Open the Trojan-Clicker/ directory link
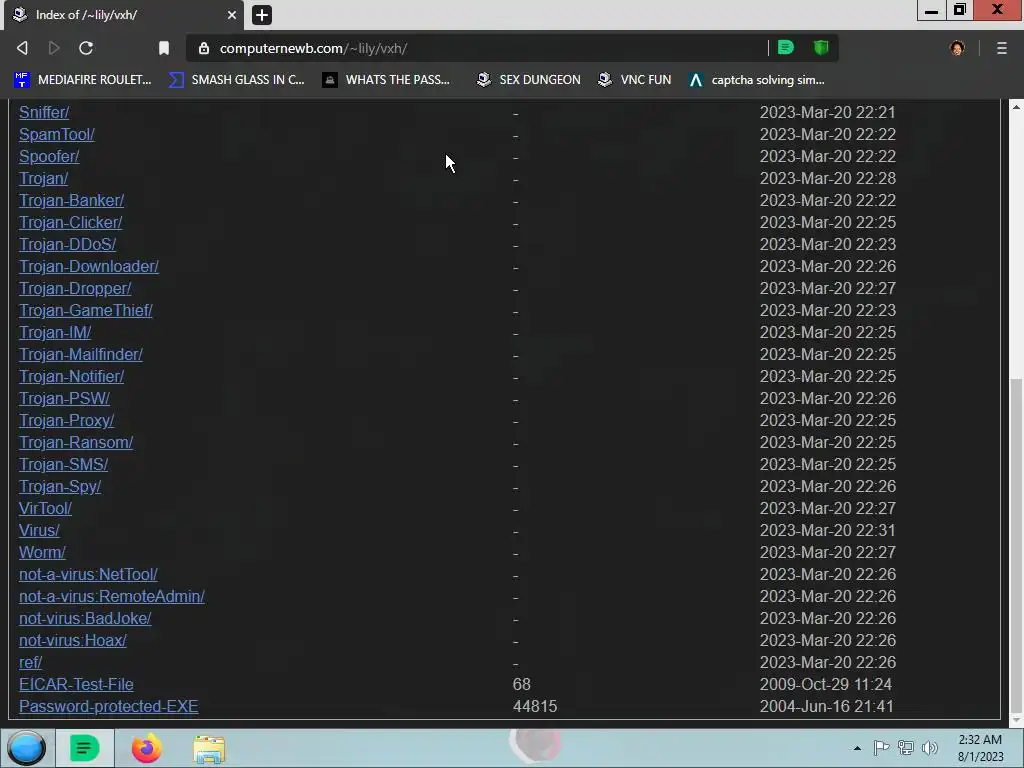 coord(71,223)
